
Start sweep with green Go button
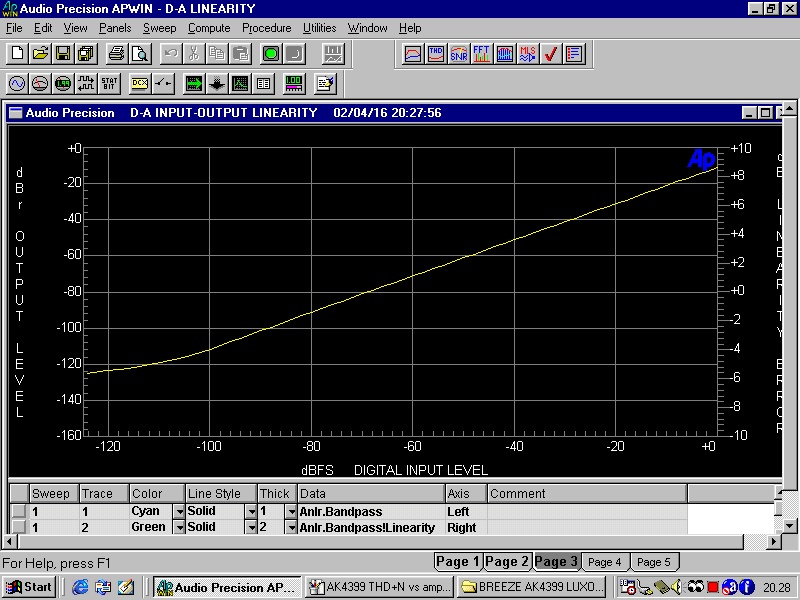point(271,54)
